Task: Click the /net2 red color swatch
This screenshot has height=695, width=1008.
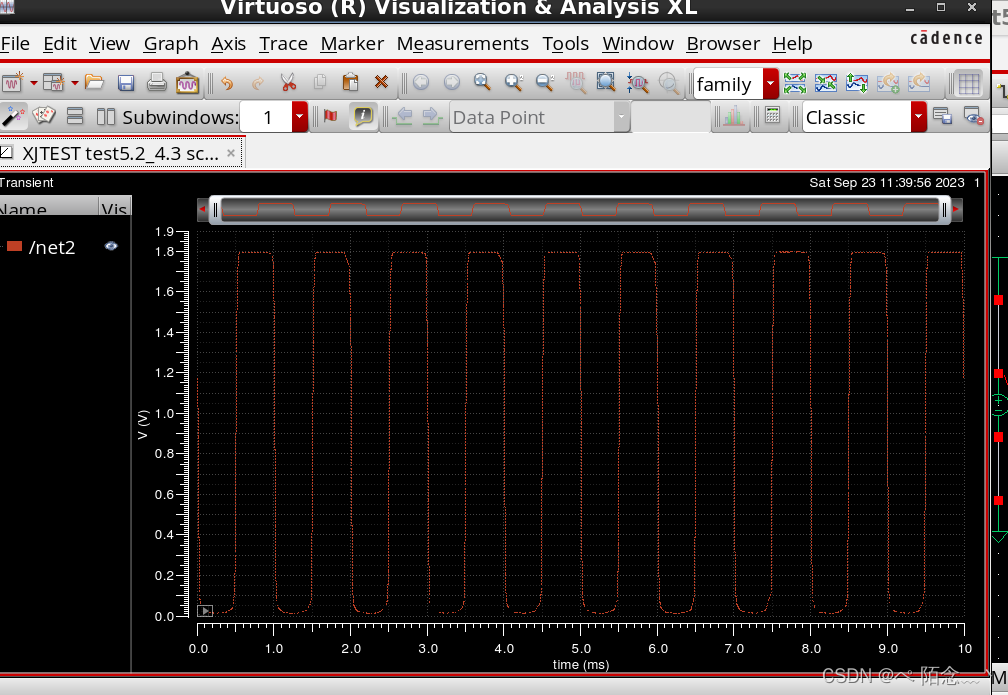Action: (x=14, y=246)
